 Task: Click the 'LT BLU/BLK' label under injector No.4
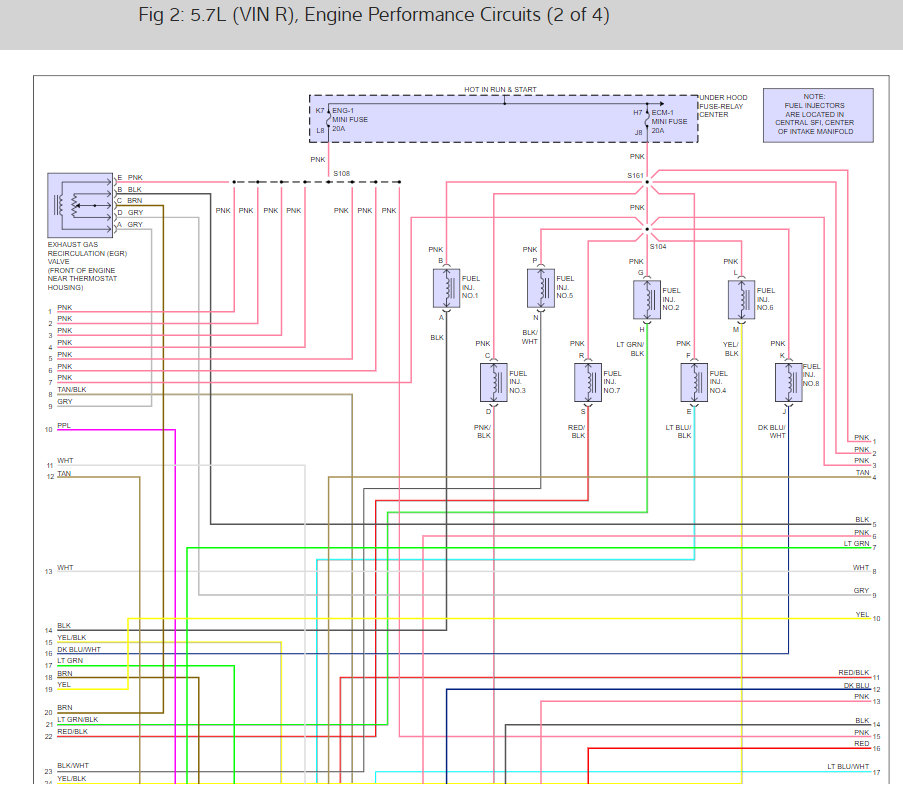click(678, 431)
